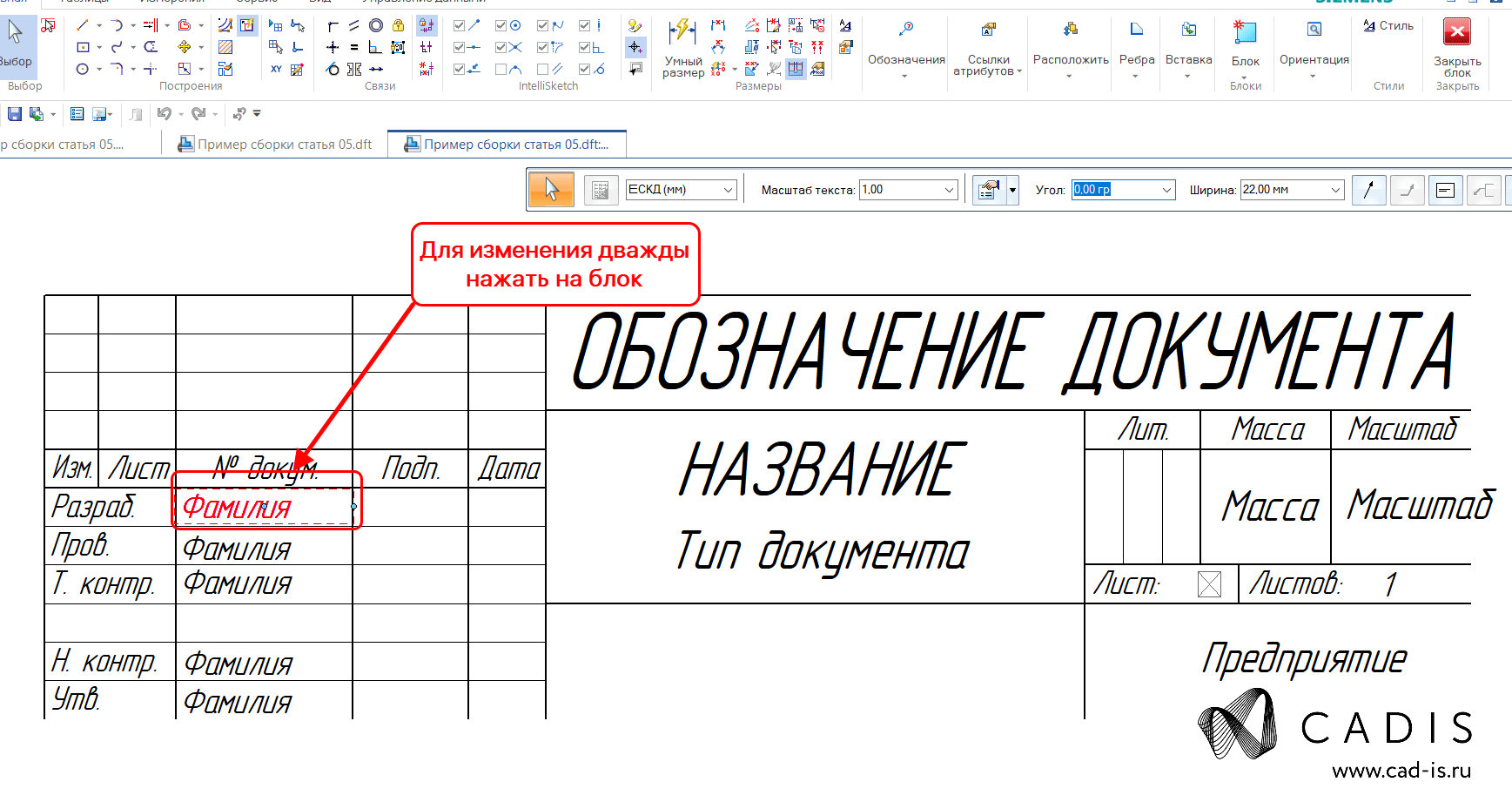Open the ЕСКД (мм) style dropdown
The height and width of the screenshot is (802, 1512).
point(729,190)
